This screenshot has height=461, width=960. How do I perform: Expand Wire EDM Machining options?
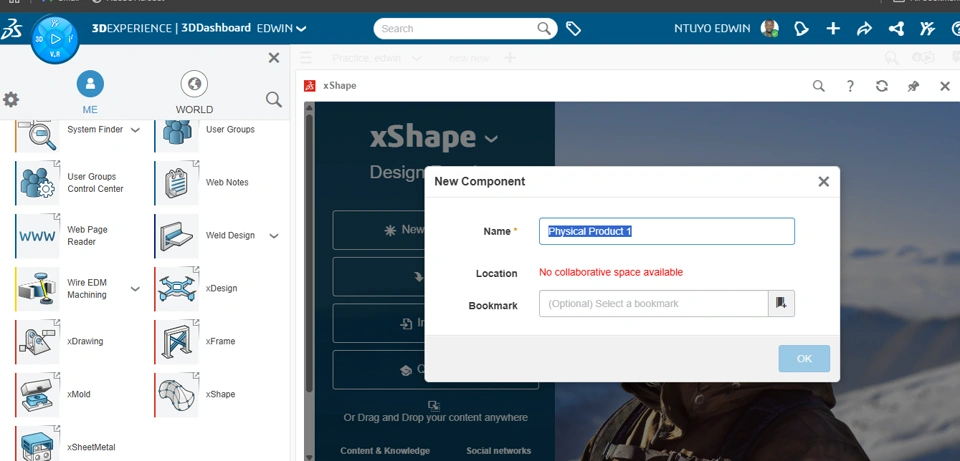pos(135,289)
